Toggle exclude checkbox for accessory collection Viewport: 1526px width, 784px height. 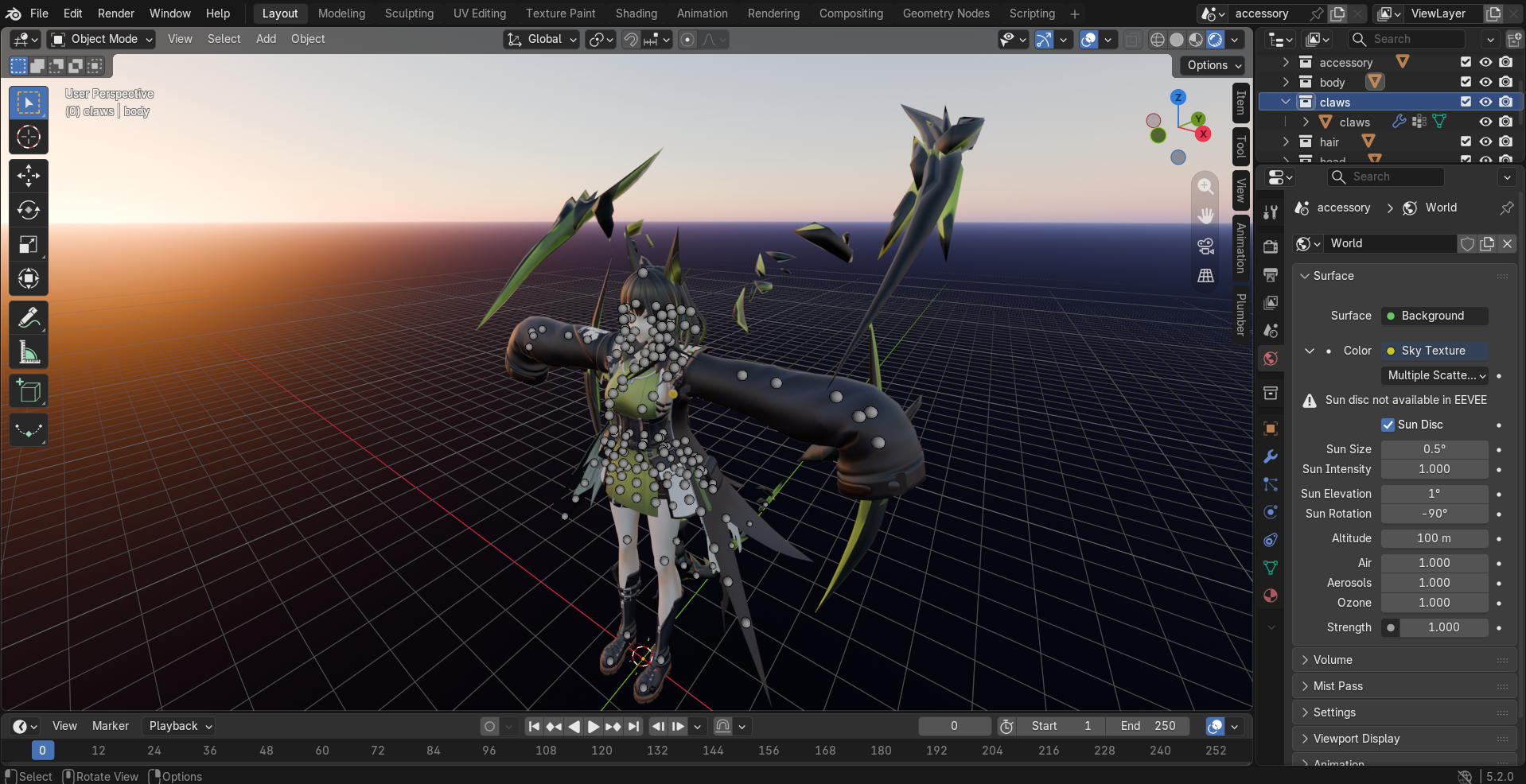coord(1466,62)
